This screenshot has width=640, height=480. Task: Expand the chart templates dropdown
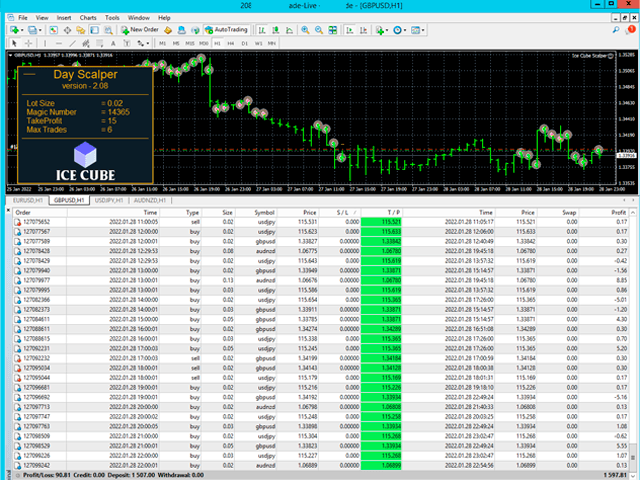pyautogui.click(x=423, y=30)
